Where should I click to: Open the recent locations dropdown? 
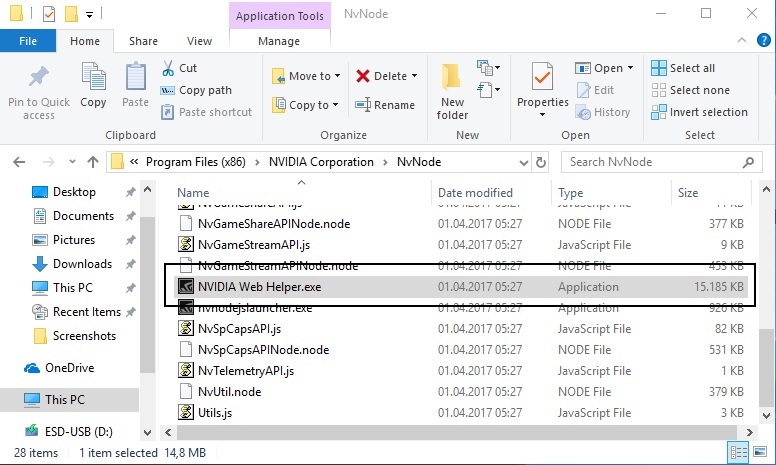click(x=72, y=161)
